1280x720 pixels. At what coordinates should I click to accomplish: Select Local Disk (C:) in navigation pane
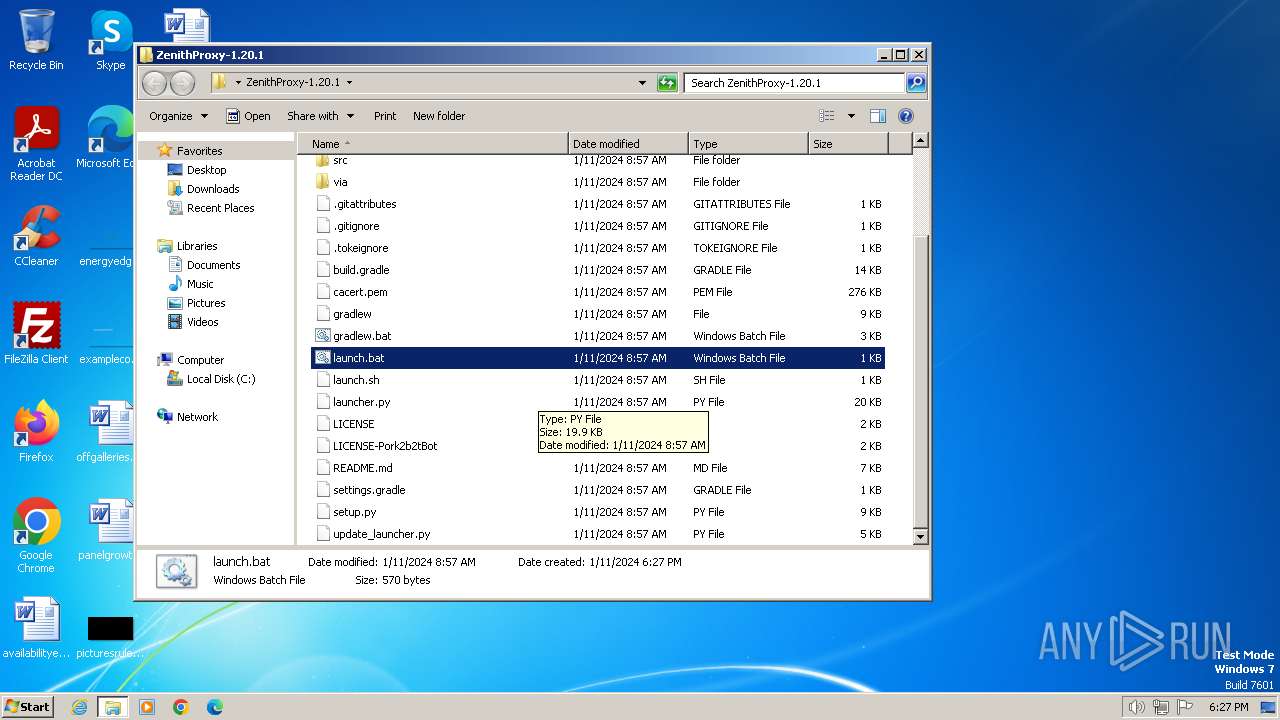pyautogui.click(x=211, y=379)
